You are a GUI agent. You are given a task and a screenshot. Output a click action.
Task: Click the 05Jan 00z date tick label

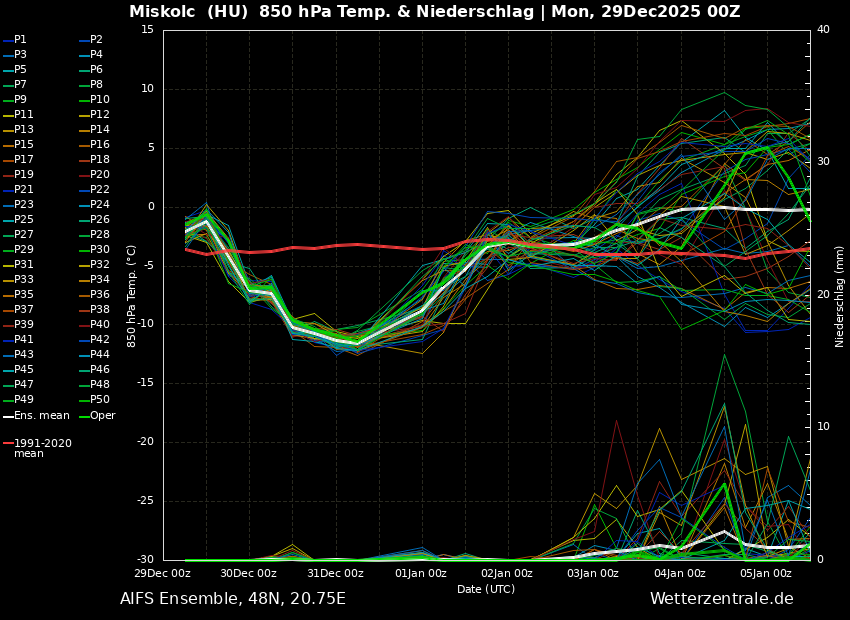click(x=766, y=573)
